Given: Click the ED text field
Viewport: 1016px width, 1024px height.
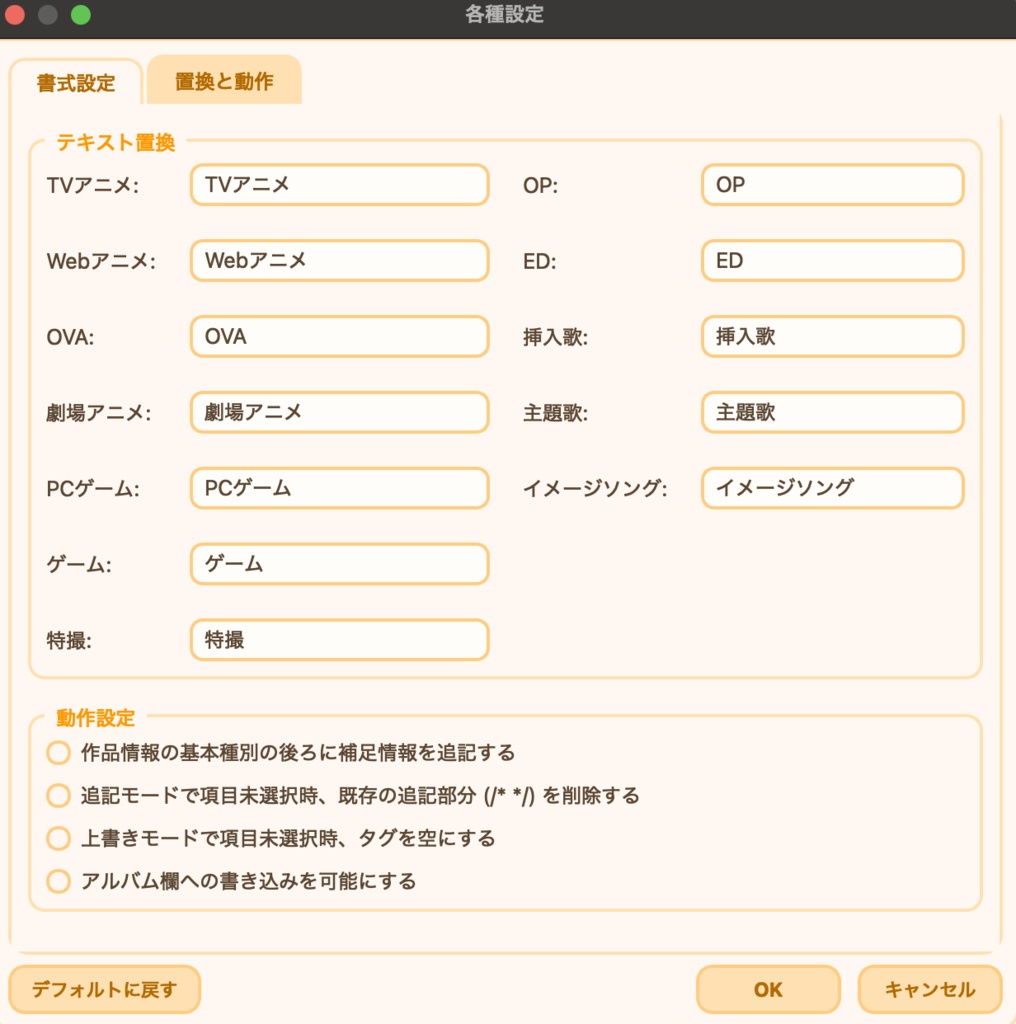Looking at the screenshot, I should tap(832, 260).
